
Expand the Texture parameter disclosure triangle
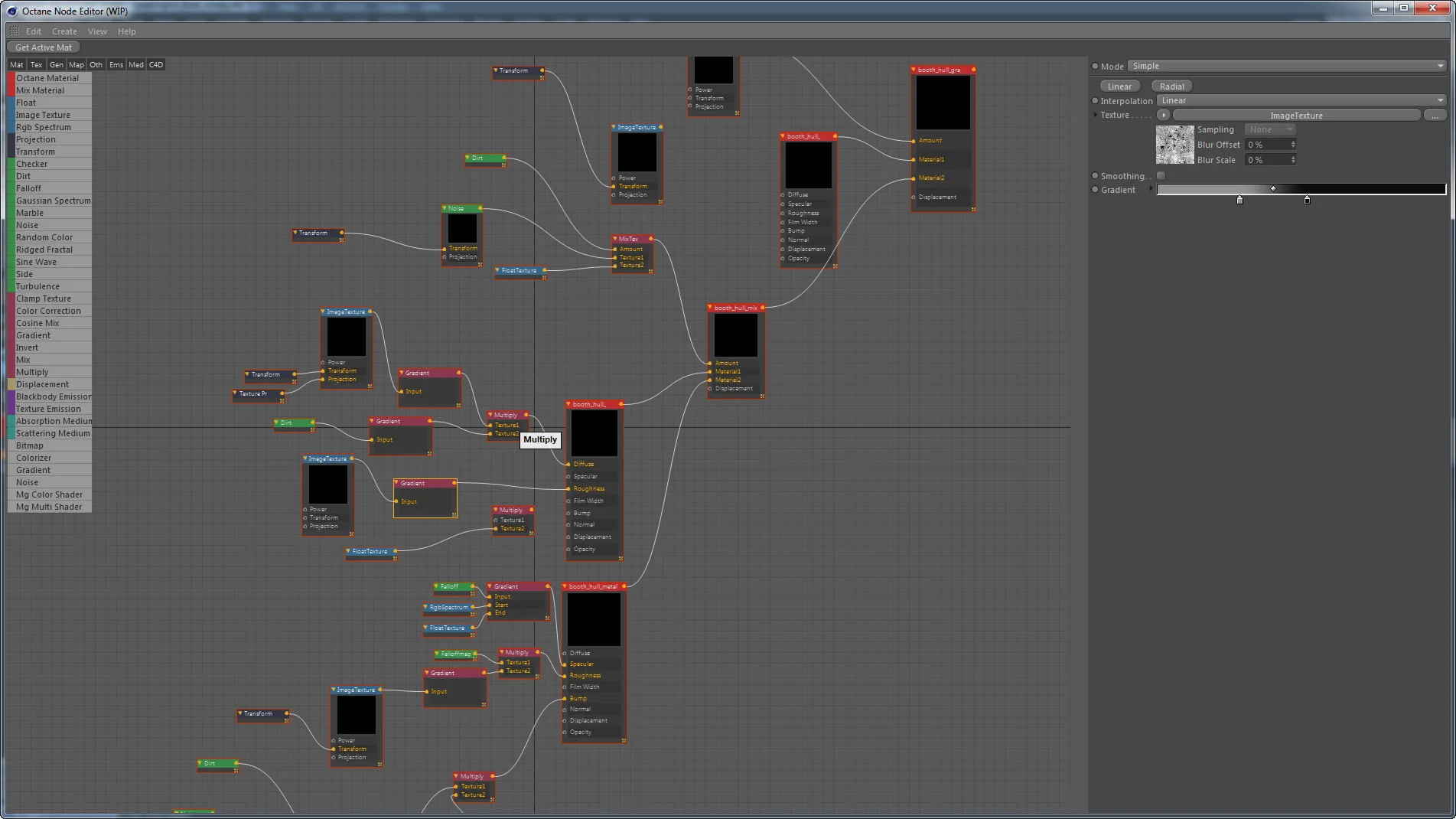point(1095,116)
